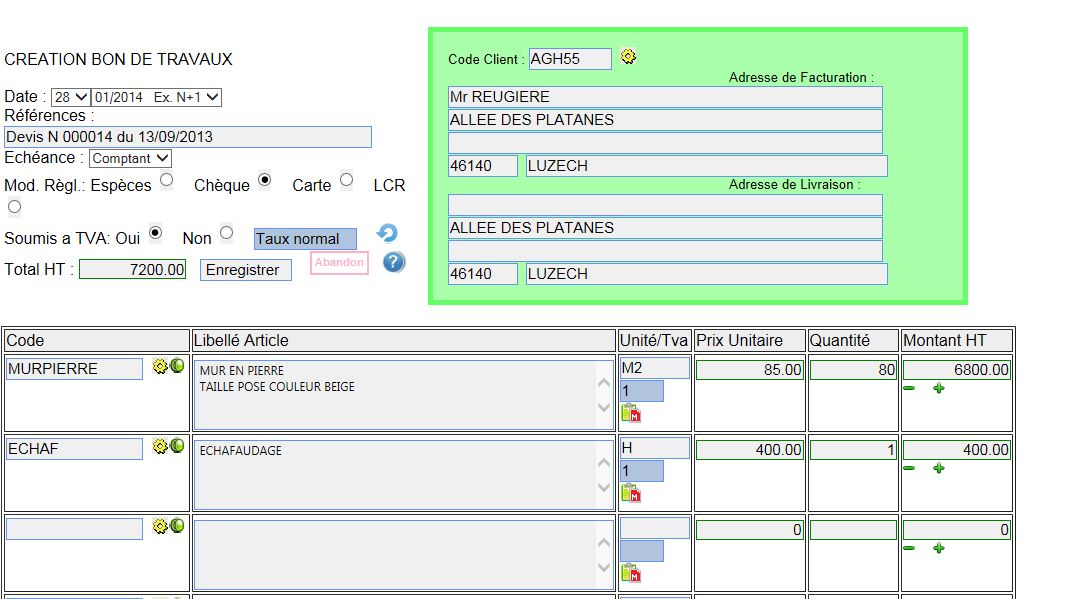This screenshot has height=599, width=1072.
Task: Click the yellow gear icon next to MURPIERRE
Action: tap(160, 366)
